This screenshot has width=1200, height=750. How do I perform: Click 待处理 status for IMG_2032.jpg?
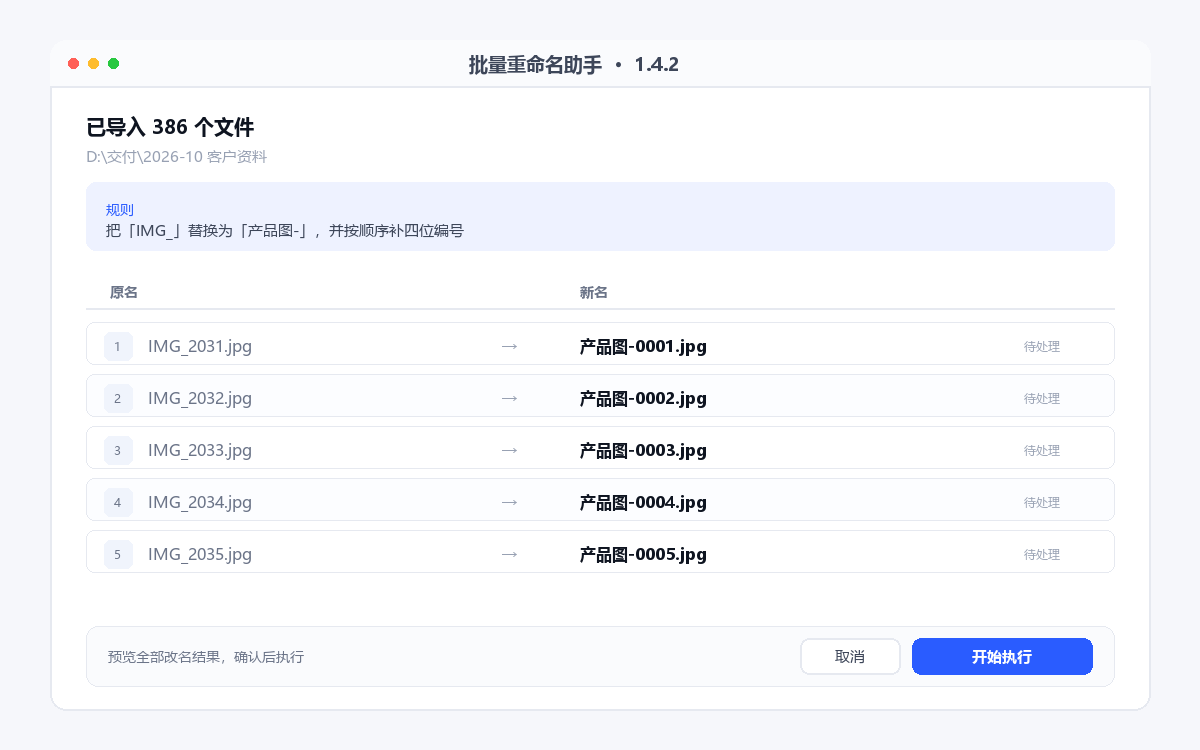coord(1041,399)
